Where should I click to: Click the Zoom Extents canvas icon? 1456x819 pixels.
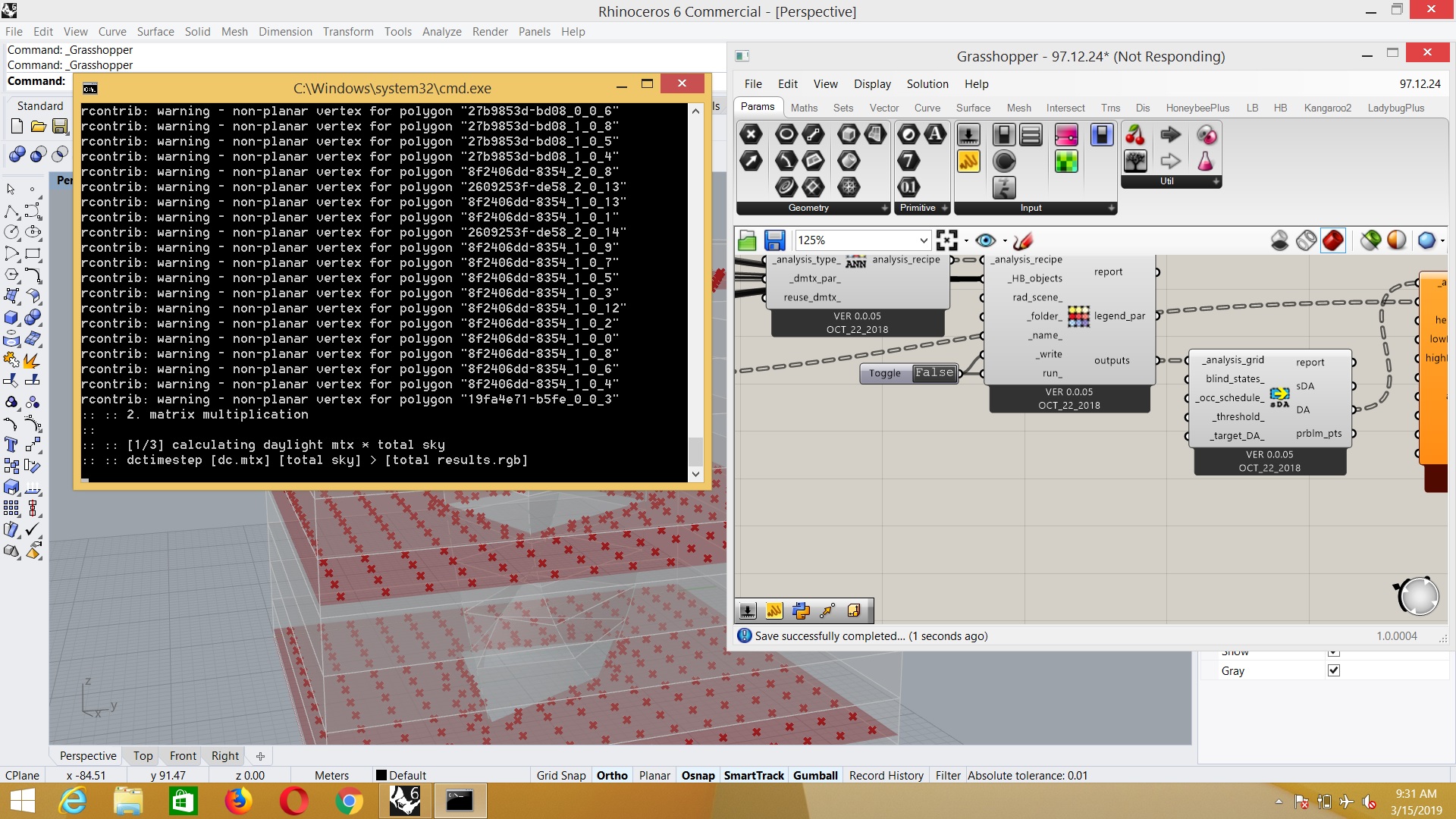coord(946,240)
